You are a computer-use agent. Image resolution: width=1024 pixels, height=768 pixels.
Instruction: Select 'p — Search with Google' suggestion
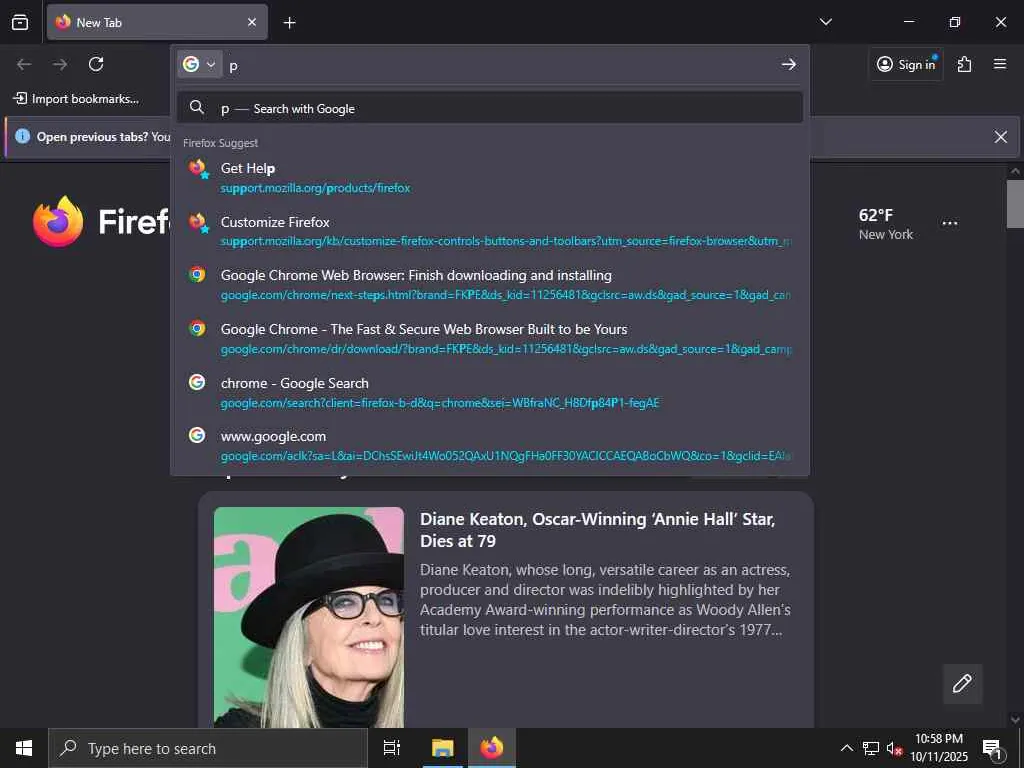pos(490,108)
